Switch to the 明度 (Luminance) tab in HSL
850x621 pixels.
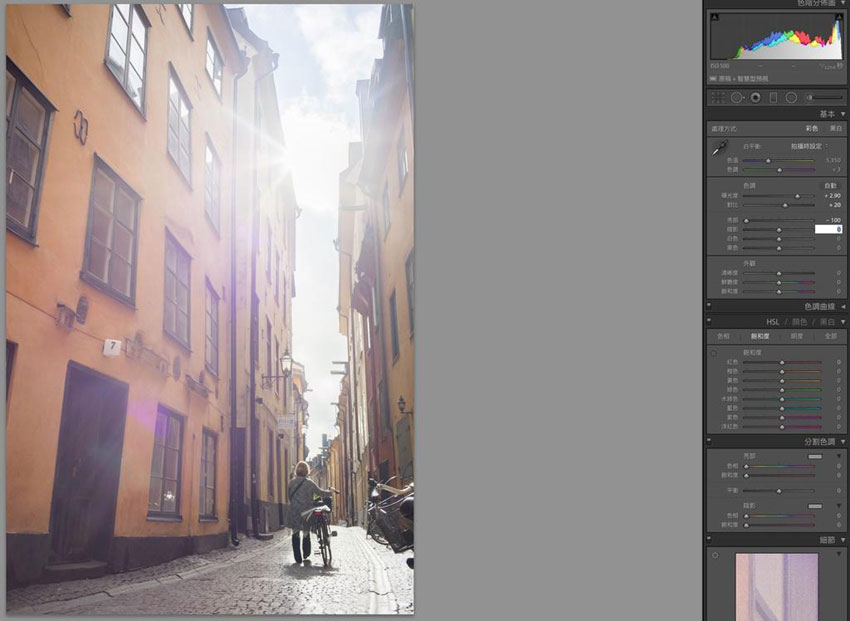(x=796, y=337)
